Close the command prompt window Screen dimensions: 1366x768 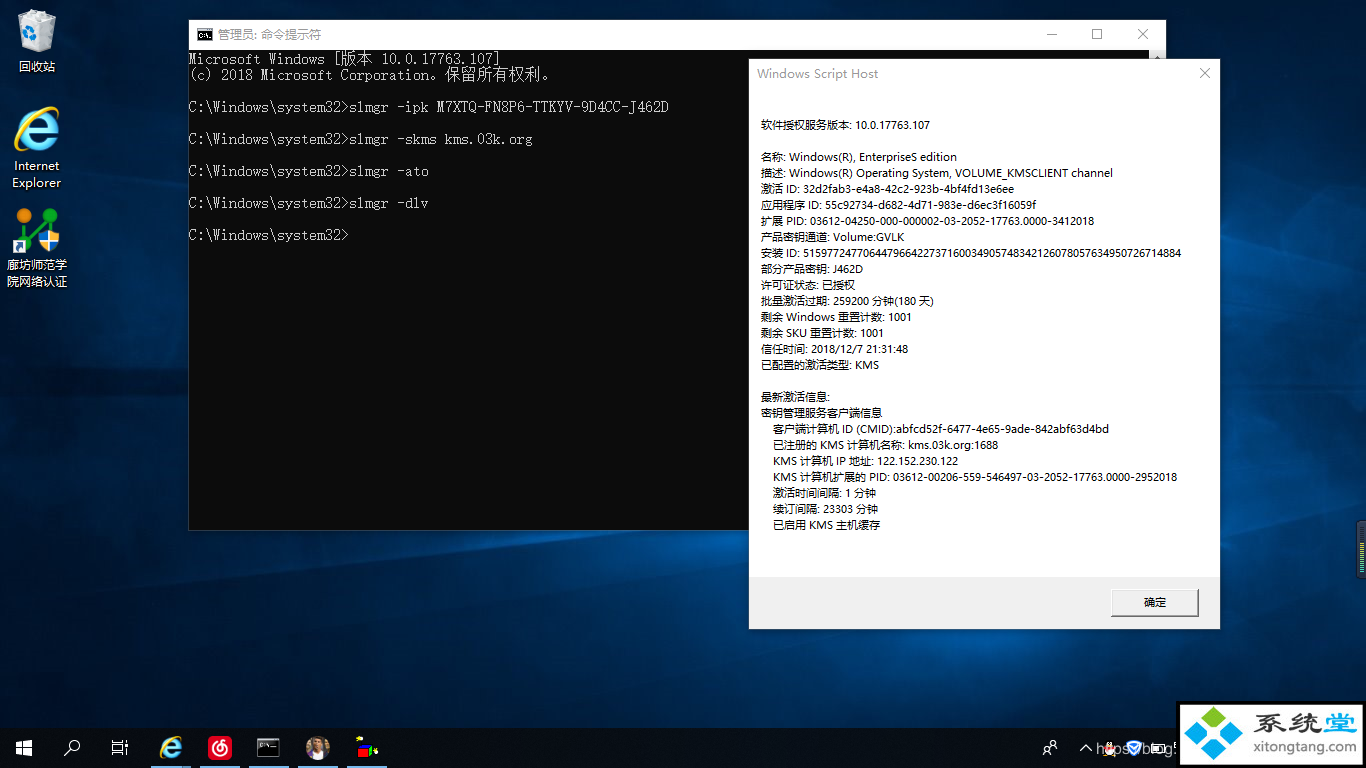[1143, 34]
